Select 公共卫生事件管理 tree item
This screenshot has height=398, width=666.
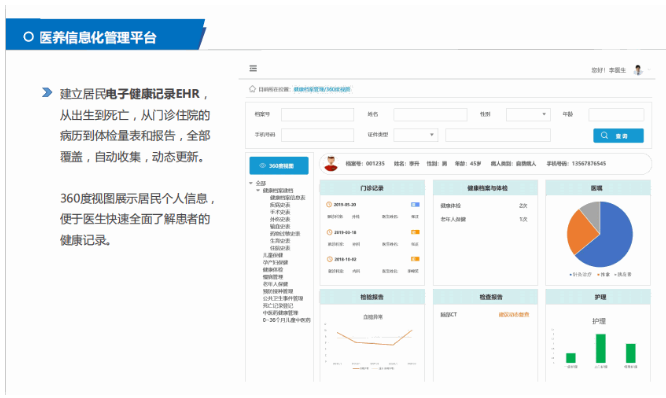(x=283, y=299)
